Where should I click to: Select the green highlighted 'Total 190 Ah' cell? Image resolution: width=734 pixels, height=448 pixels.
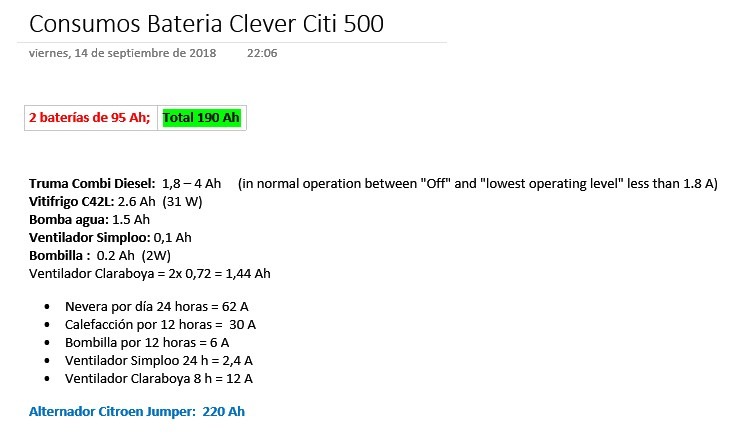tap(201, 118)
